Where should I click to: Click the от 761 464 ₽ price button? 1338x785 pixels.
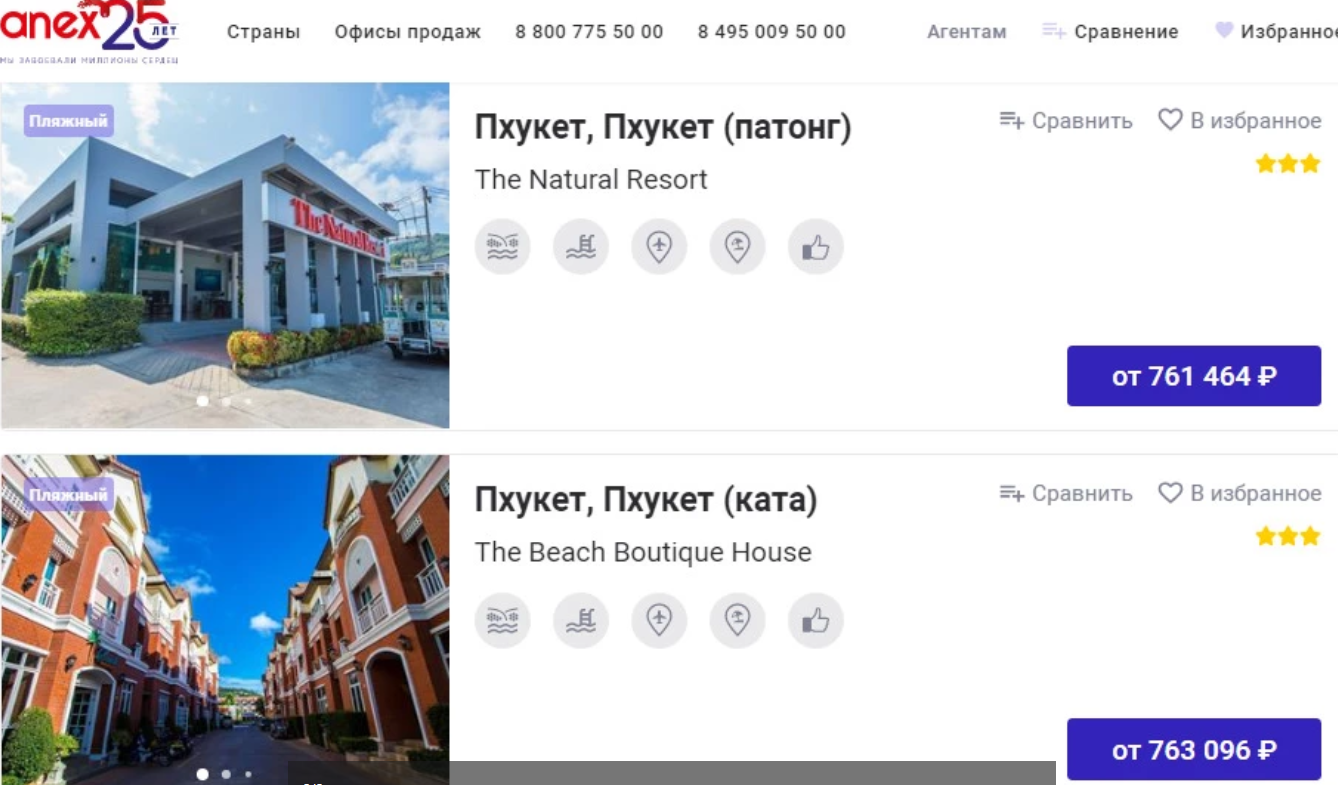point(1194,376)
